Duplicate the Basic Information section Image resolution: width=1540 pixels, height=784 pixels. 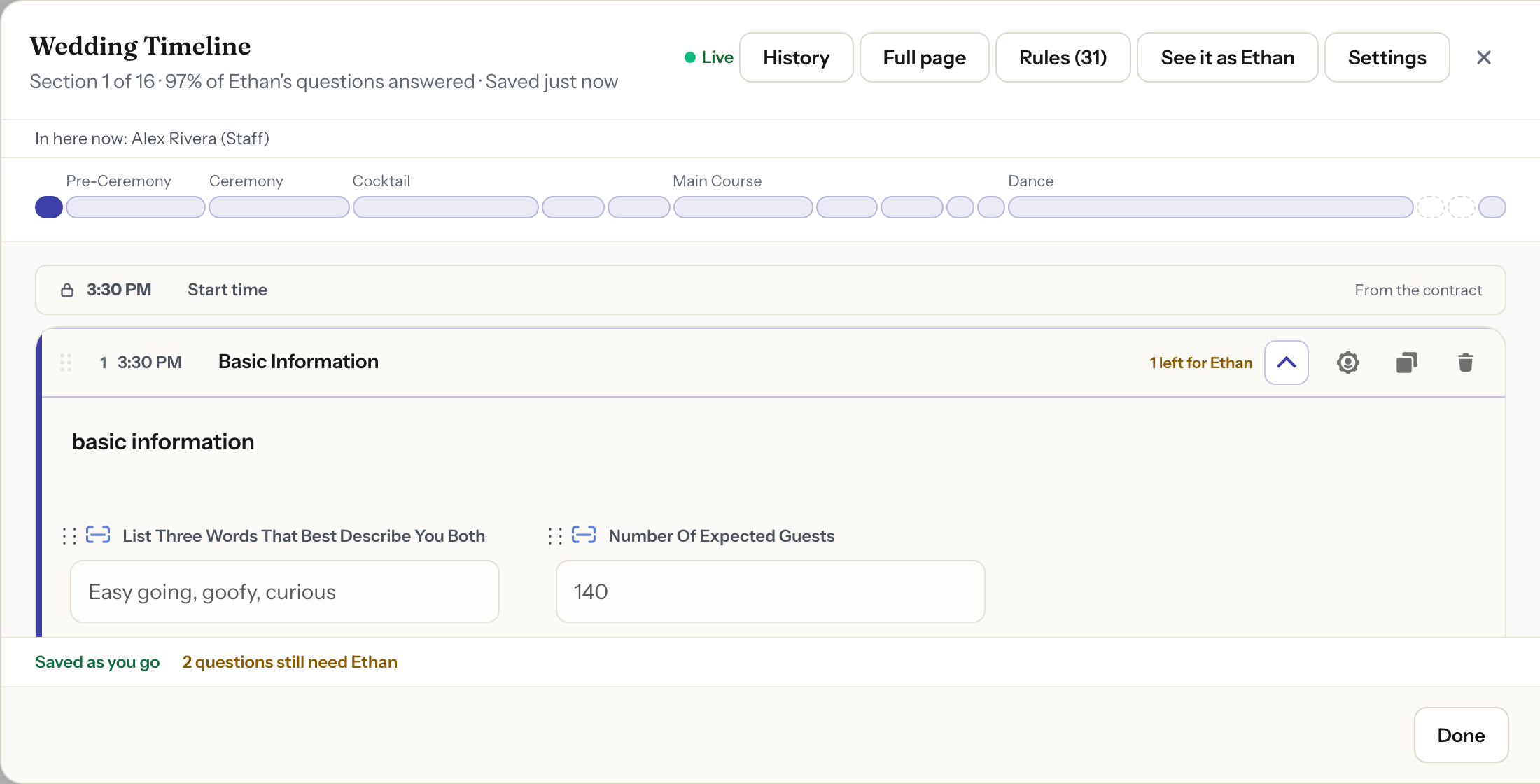[x=1406, y=363]
